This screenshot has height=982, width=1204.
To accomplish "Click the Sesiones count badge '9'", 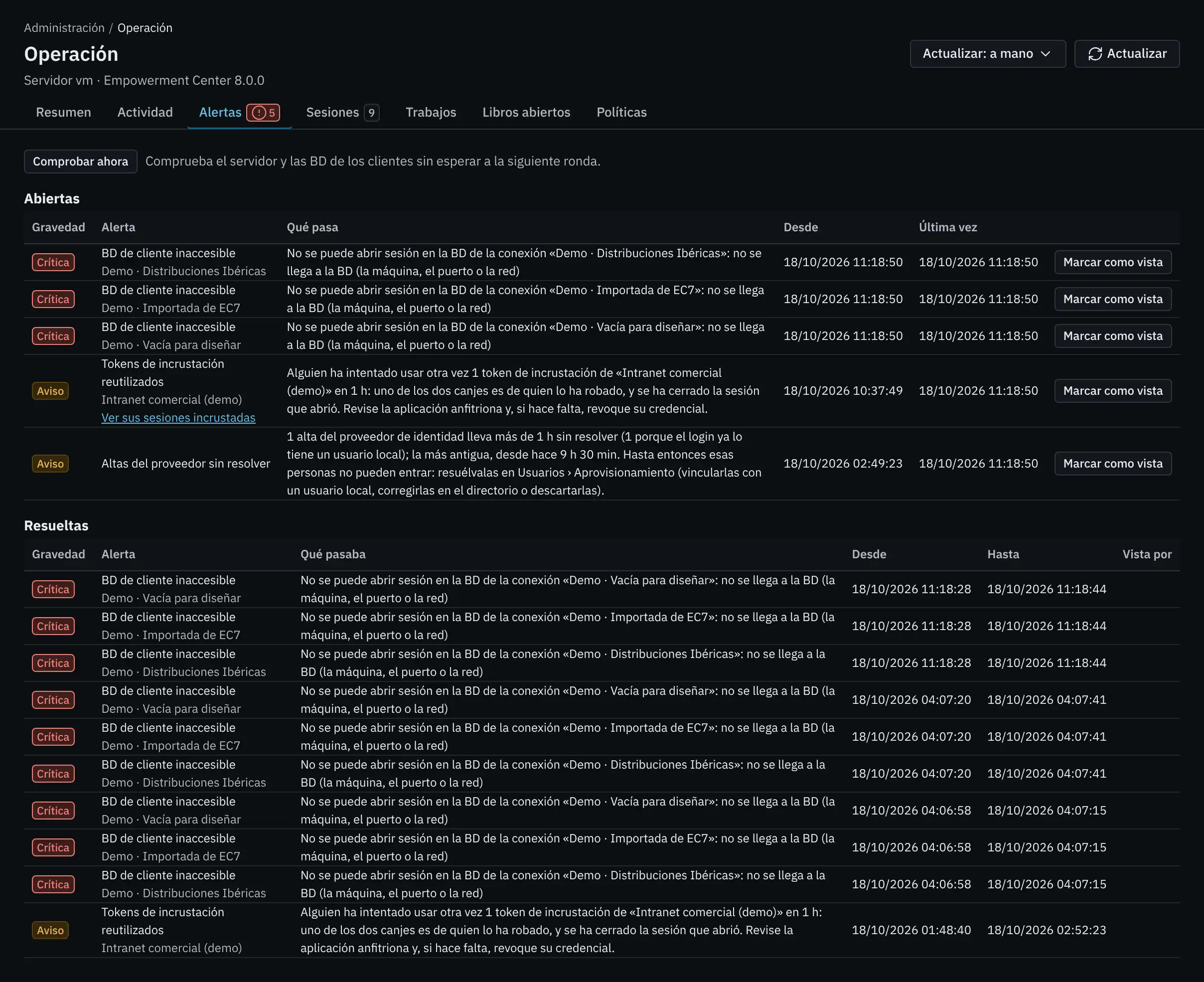I will (x=372, y=113).
